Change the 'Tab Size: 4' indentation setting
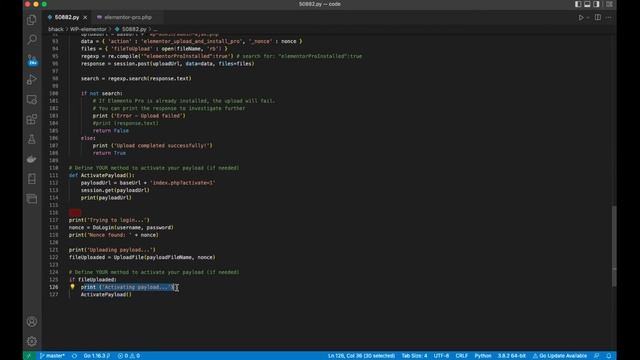640x360 pixels. (x=414, y=356)
